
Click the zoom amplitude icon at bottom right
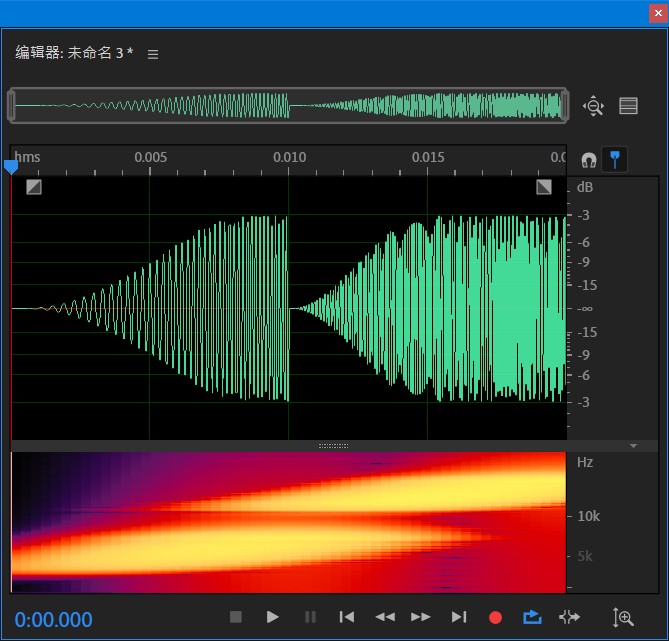[x=623, y=618]
